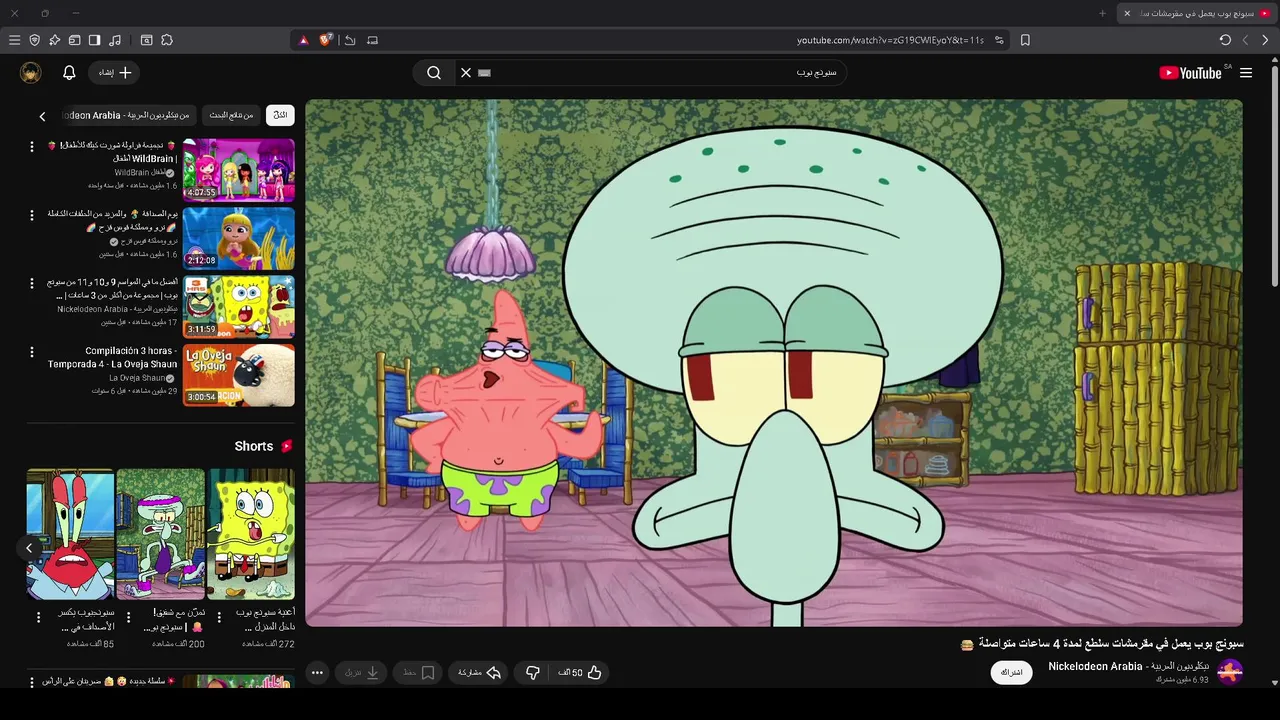The image size is (1280, 720).
Task: Select the SpongeBob YouTube browser tab
Action: click(x=1198, y=13)
